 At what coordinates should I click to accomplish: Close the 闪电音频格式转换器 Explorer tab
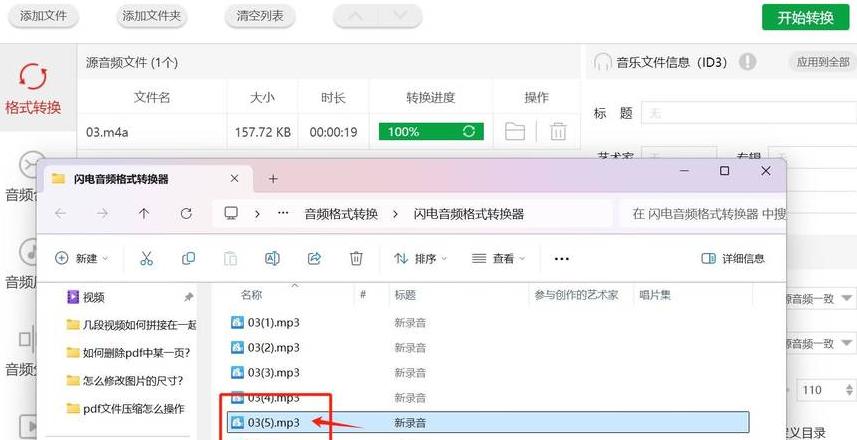tap(234, 179)
